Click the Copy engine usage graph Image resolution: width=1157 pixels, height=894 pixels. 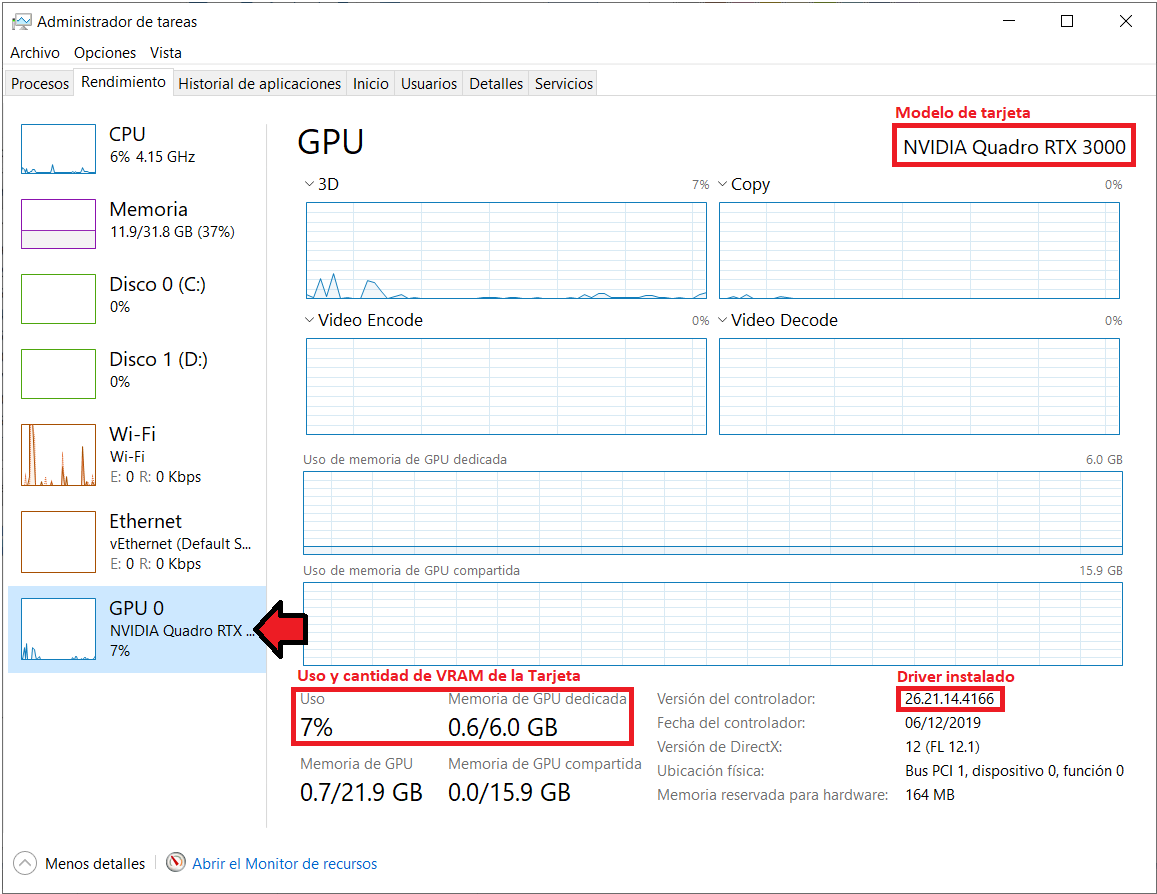919,251
